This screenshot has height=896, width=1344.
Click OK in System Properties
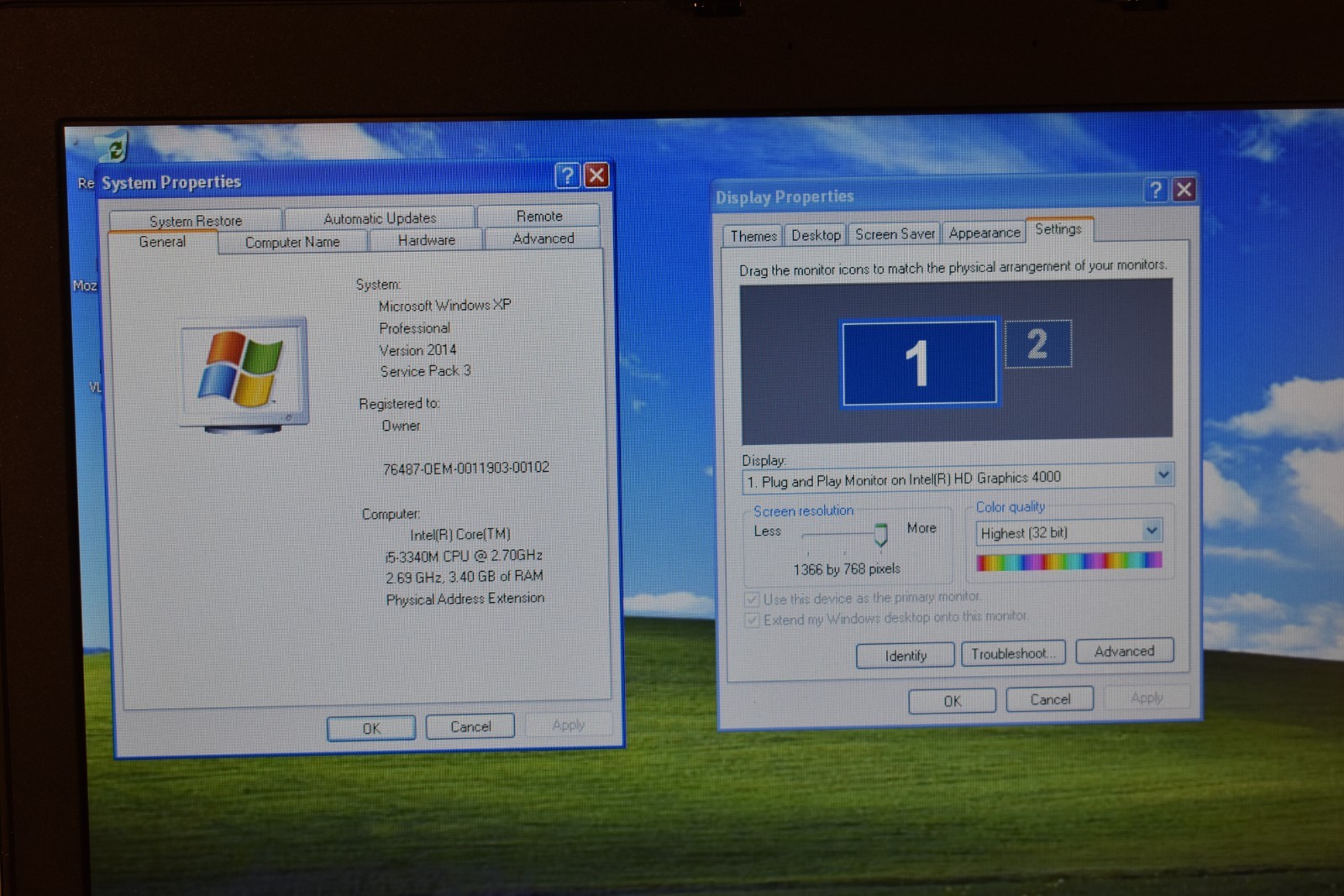point(371,729)
